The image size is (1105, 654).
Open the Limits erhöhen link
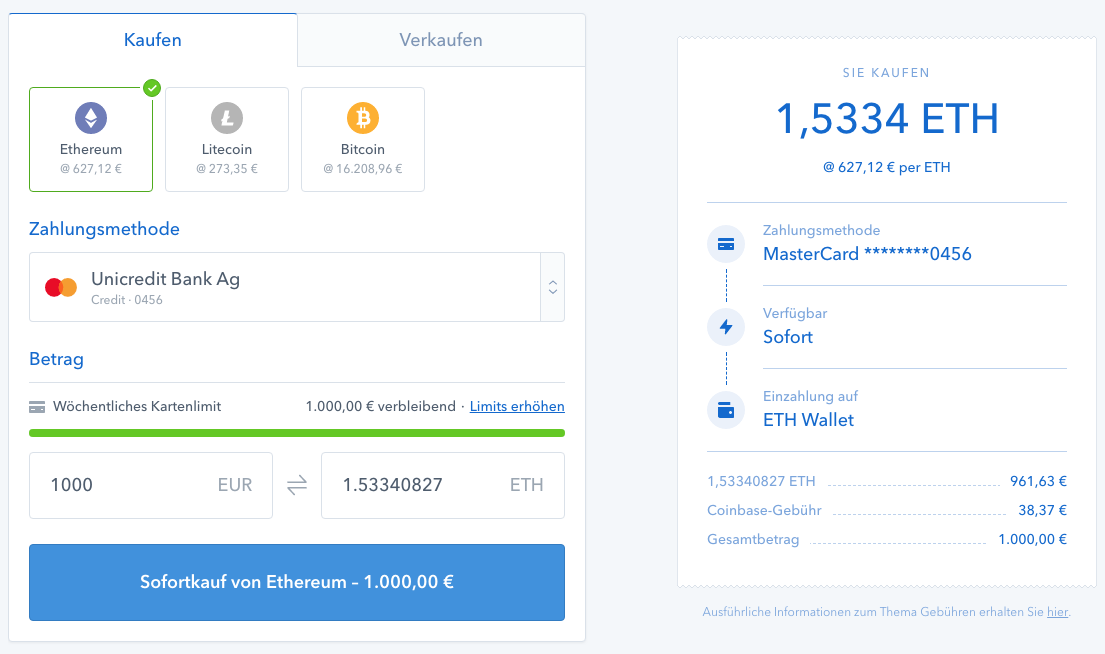click(x=517, y=406)
